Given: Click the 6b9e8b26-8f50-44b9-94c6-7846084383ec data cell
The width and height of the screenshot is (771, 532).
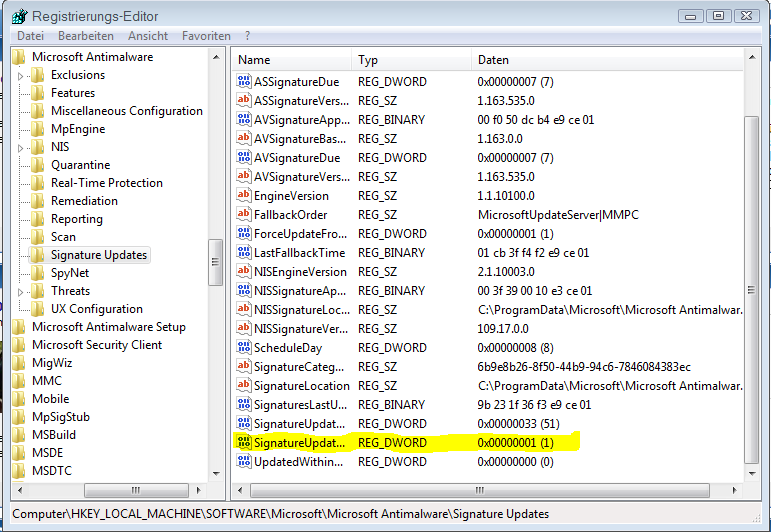Looking at the screenshot, I should tap(584, 367).
